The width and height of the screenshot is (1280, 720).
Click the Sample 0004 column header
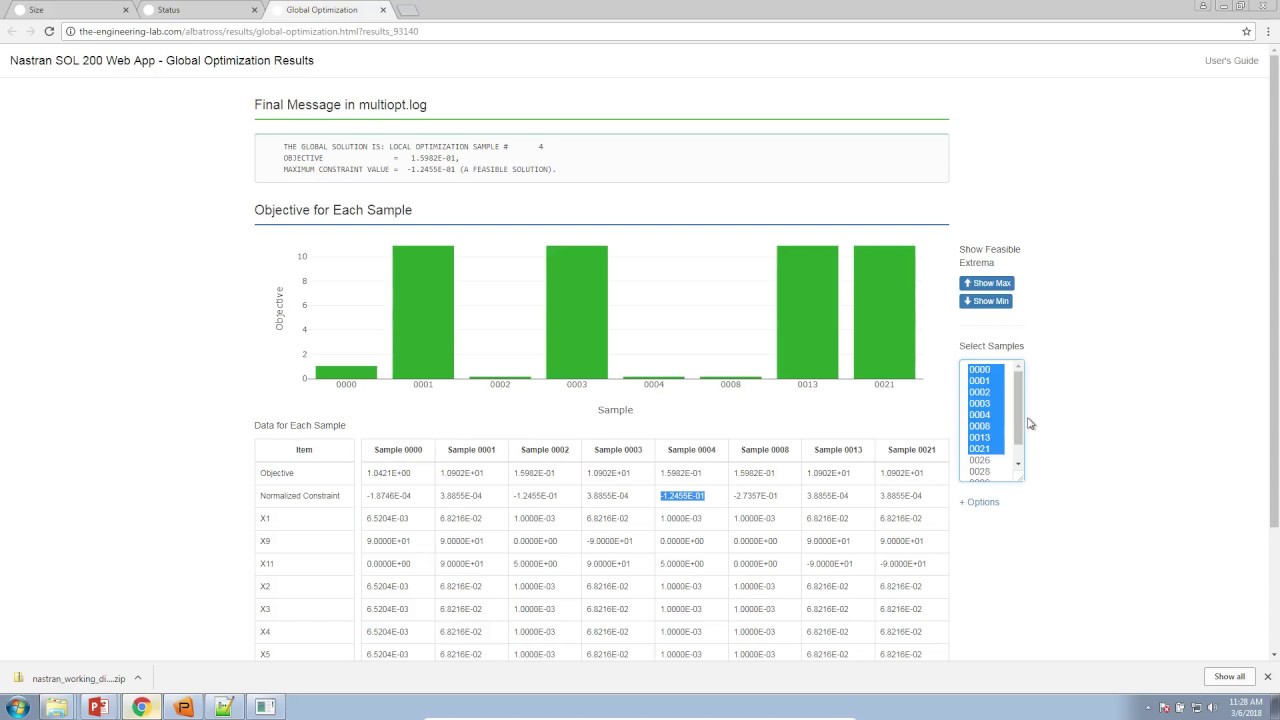692,450
